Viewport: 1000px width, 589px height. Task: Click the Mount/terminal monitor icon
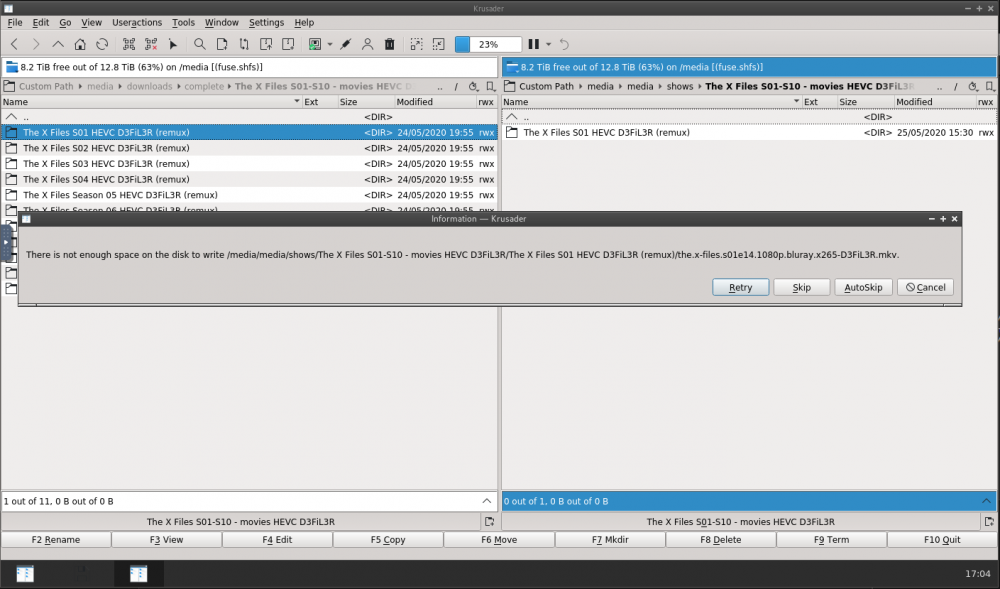pos(314,45)
